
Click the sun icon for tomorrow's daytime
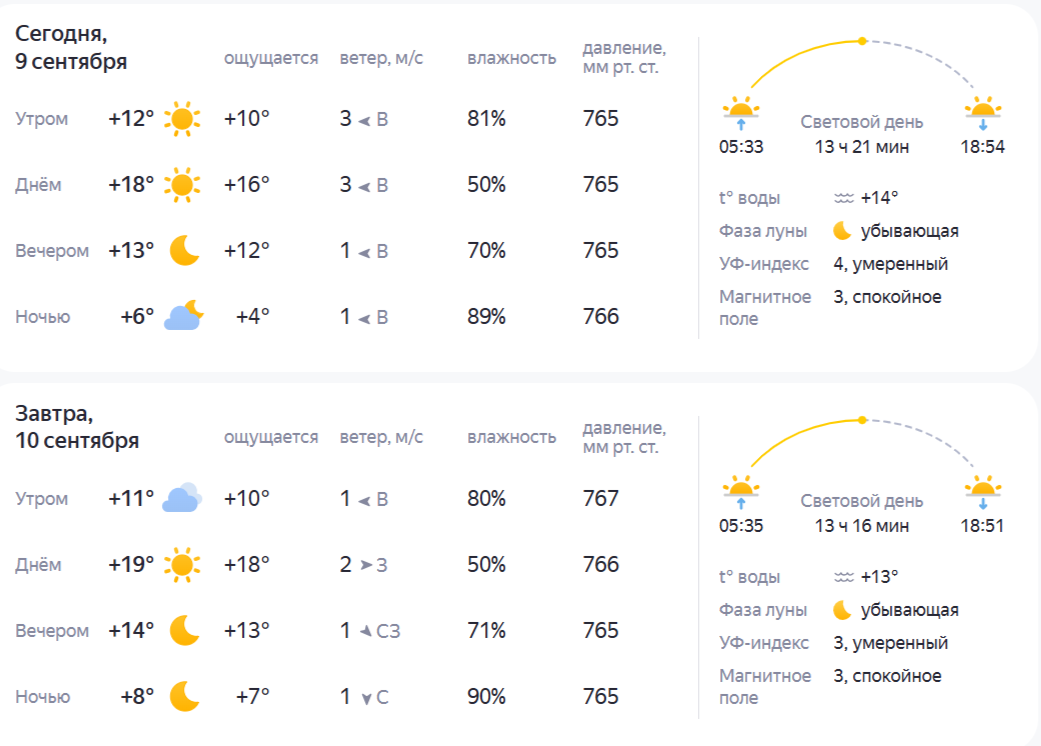pyautogui.click(x=182, y=564)
